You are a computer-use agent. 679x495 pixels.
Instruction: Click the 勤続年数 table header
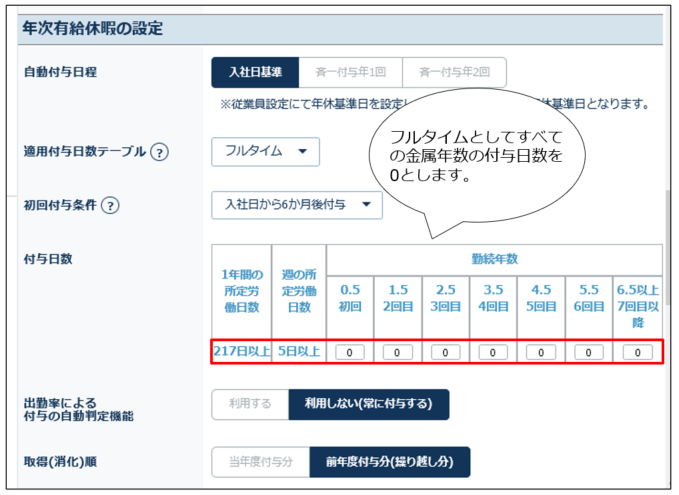click(x=494, y=259)
